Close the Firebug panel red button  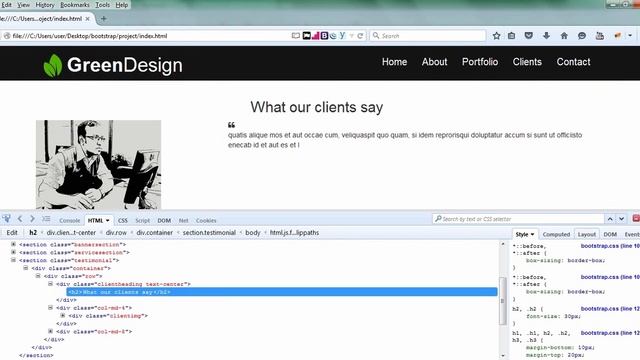pyautogui.click(x=636, y=218)
